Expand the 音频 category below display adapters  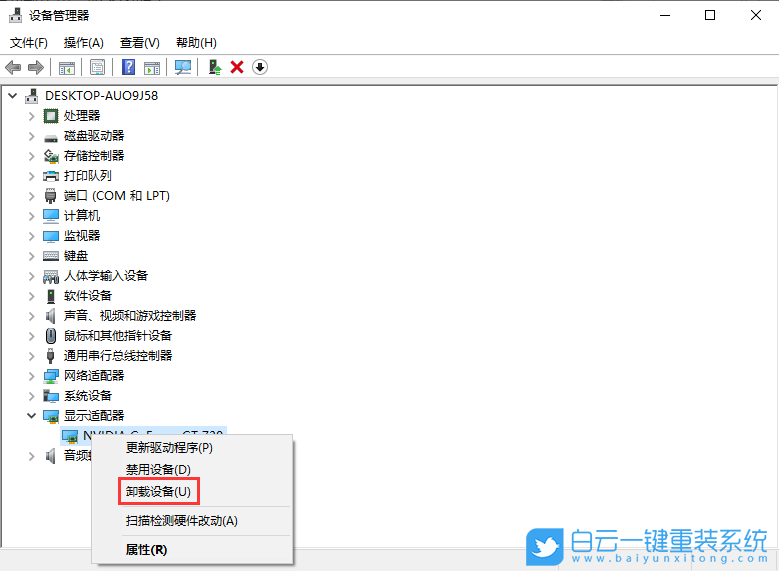32,455
